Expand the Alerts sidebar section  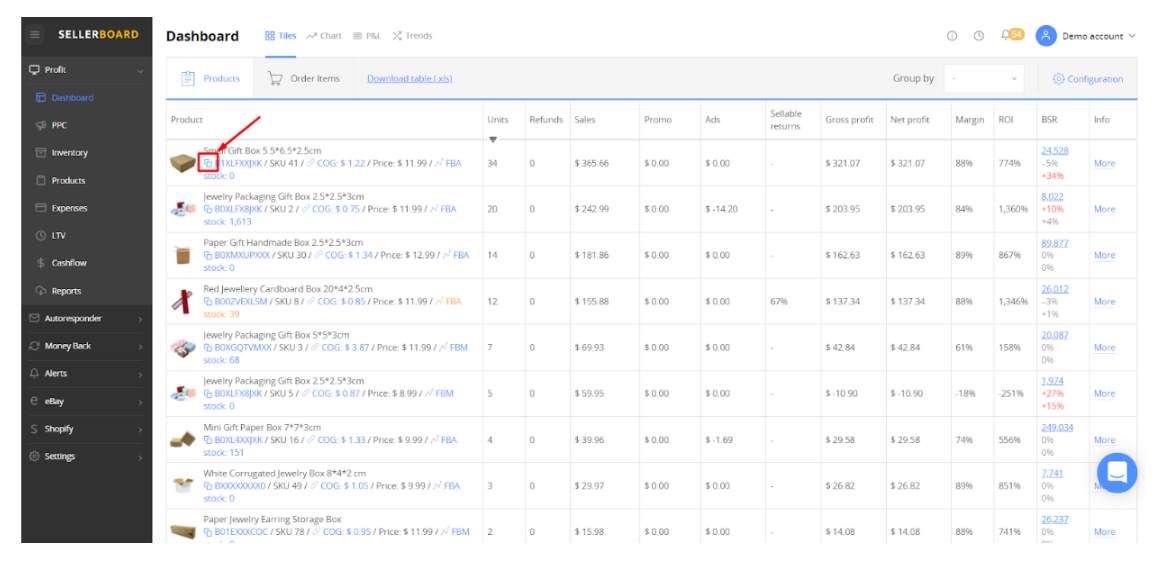coord(86,373)
